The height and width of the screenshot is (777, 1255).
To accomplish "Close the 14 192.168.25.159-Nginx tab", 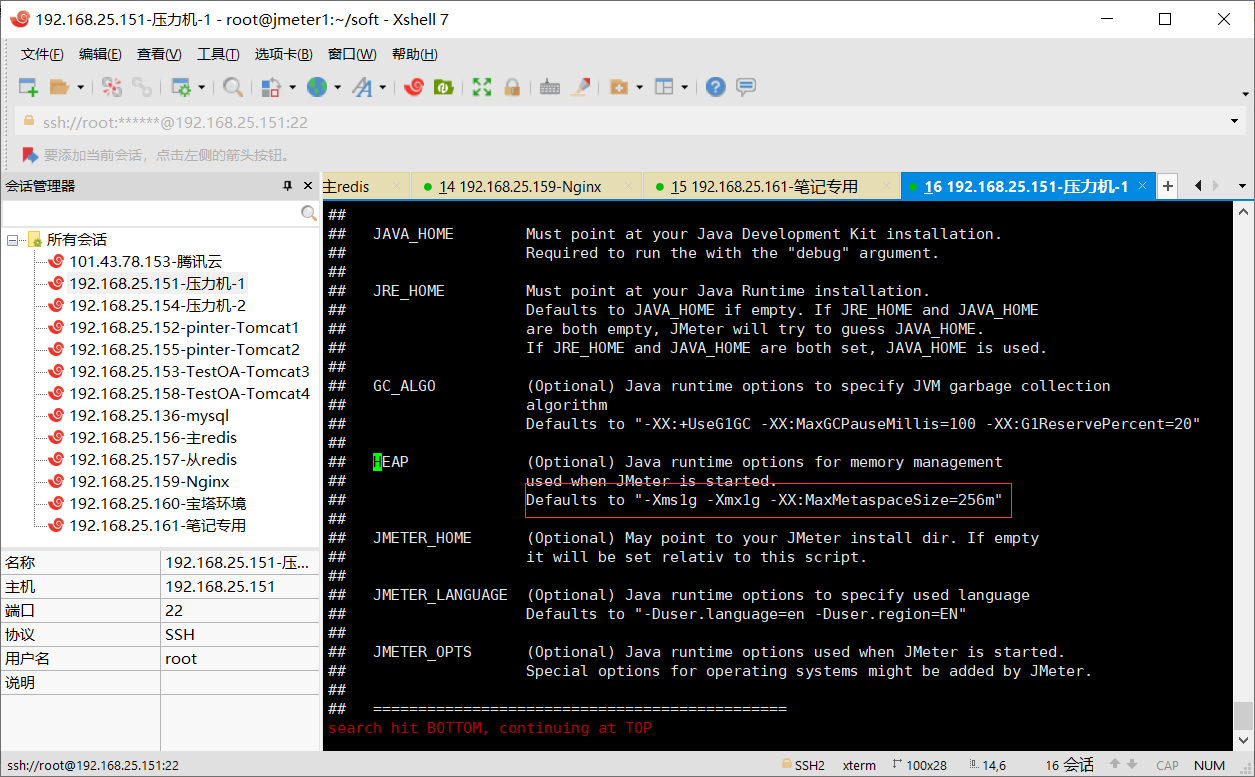I will (x=628, y=186).
